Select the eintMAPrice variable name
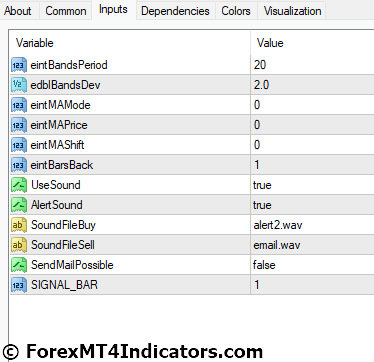This screenshot has height=362, width=374. coord(59,125)
